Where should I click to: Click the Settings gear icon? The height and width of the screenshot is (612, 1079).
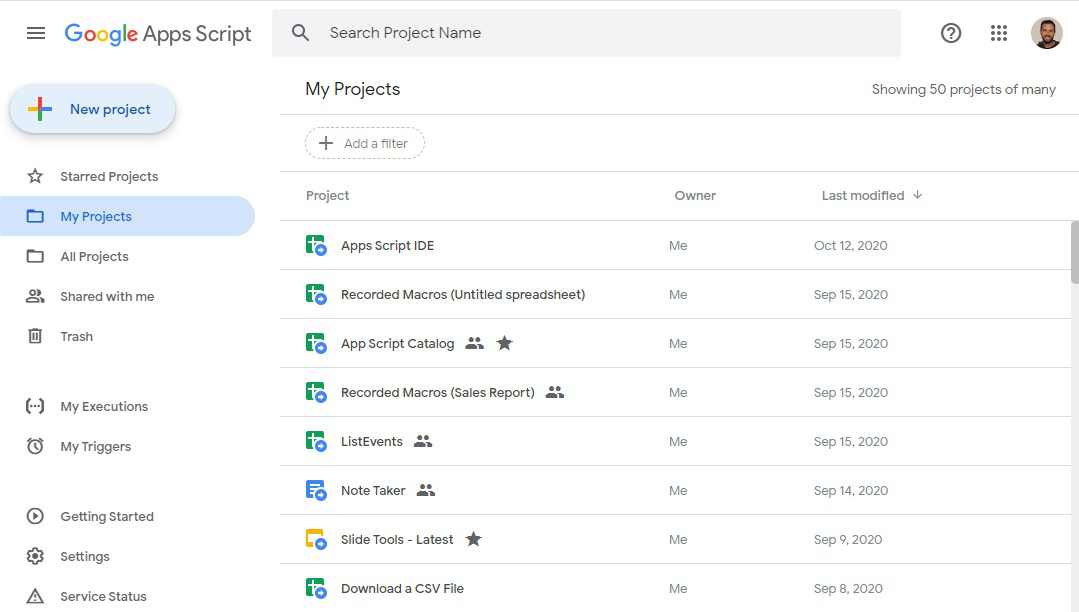pyautogui.click(x=35, y=556)
